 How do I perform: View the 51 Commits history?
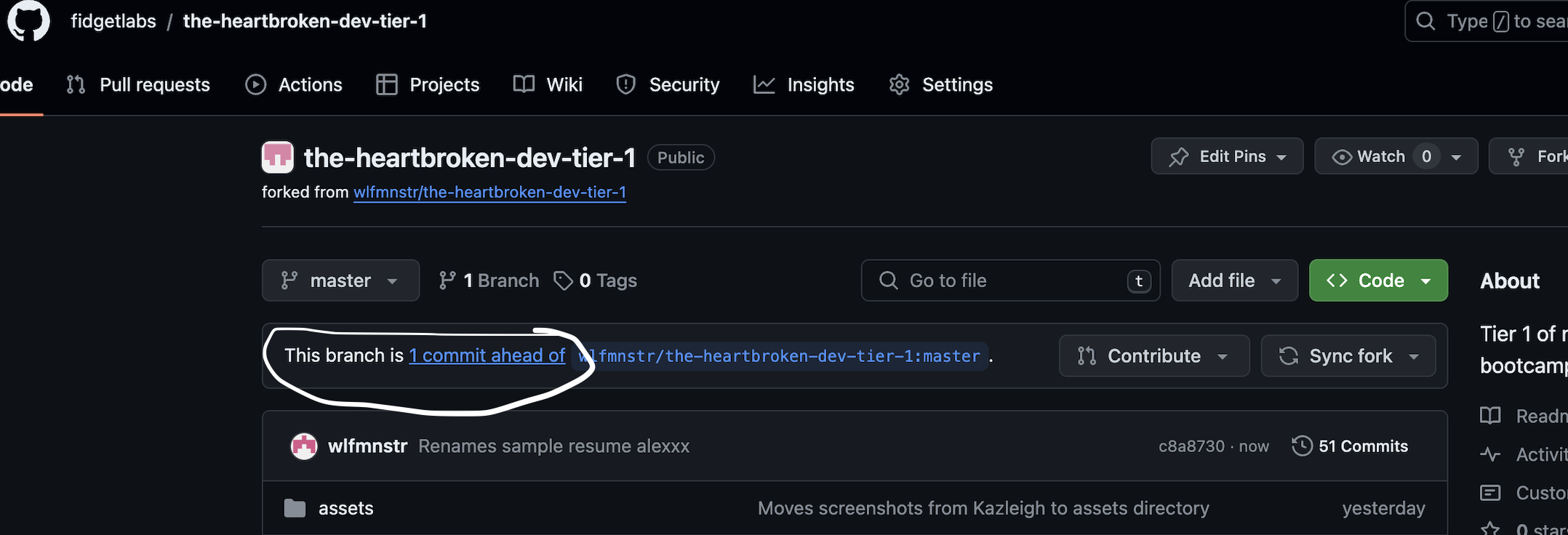click(x=1350, y=446)
